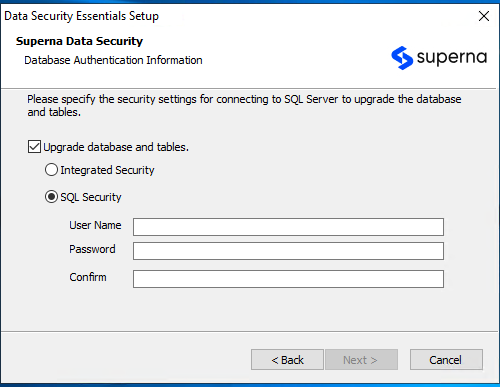Go to previous step with Back button
The image size is (500, 387).
287,360
